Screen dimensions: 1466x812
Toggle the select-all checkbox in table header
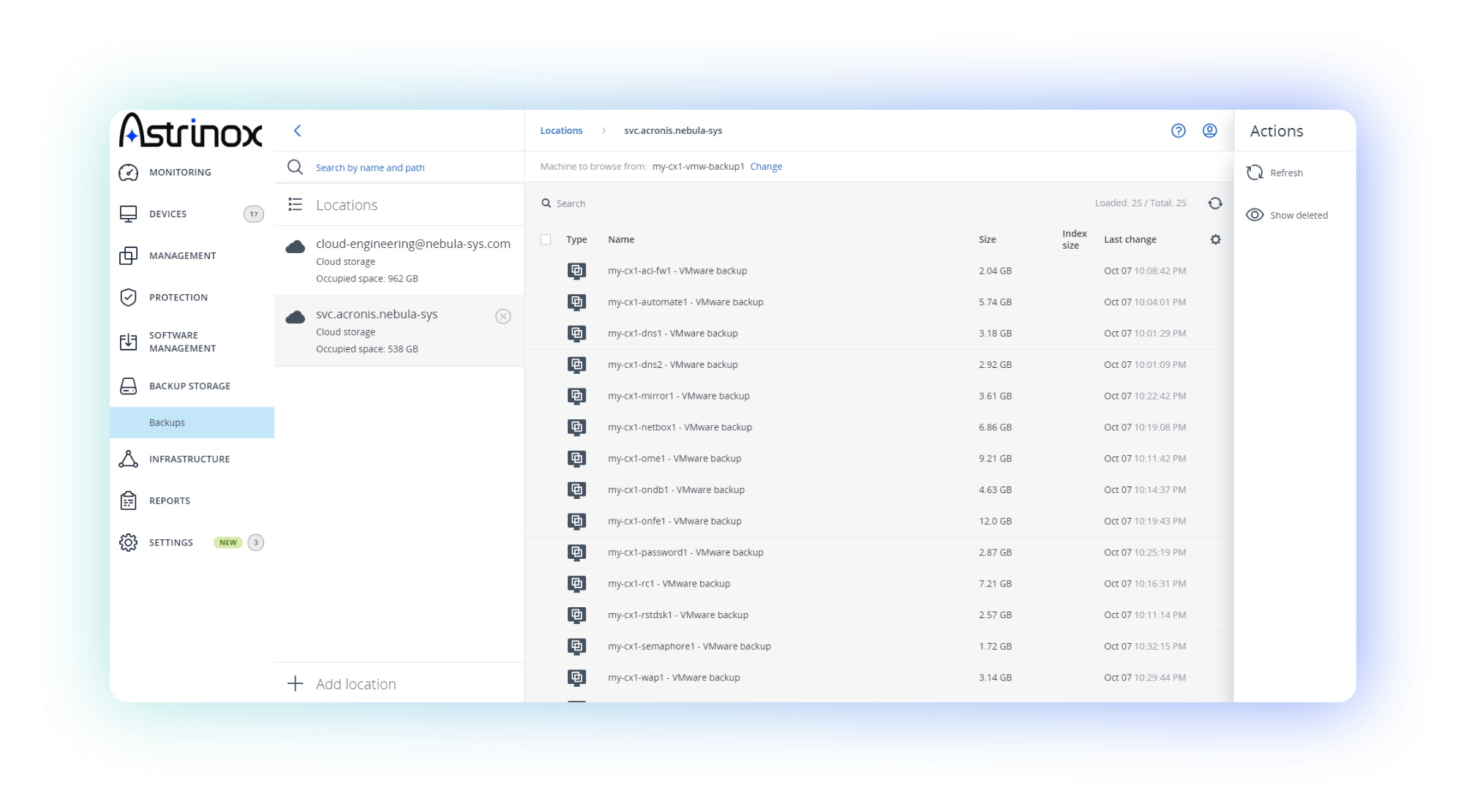click(x=546, y=240)
